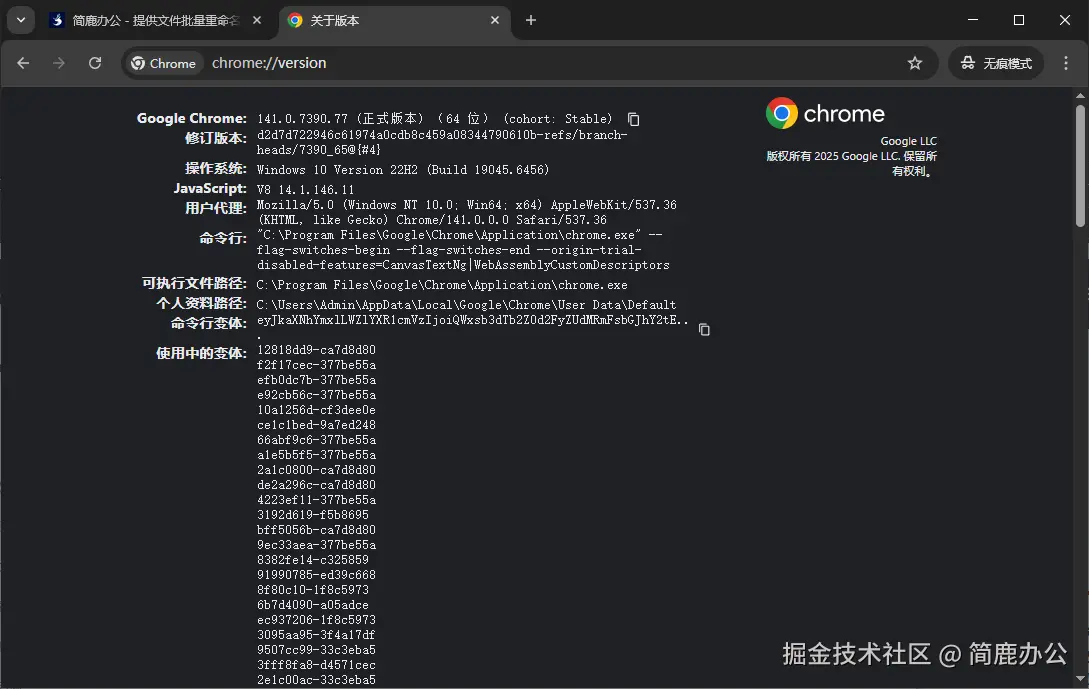Open the Chrome three-dot menu
This screenshot has height=689, width=1089.
(x=1066, y=63)
